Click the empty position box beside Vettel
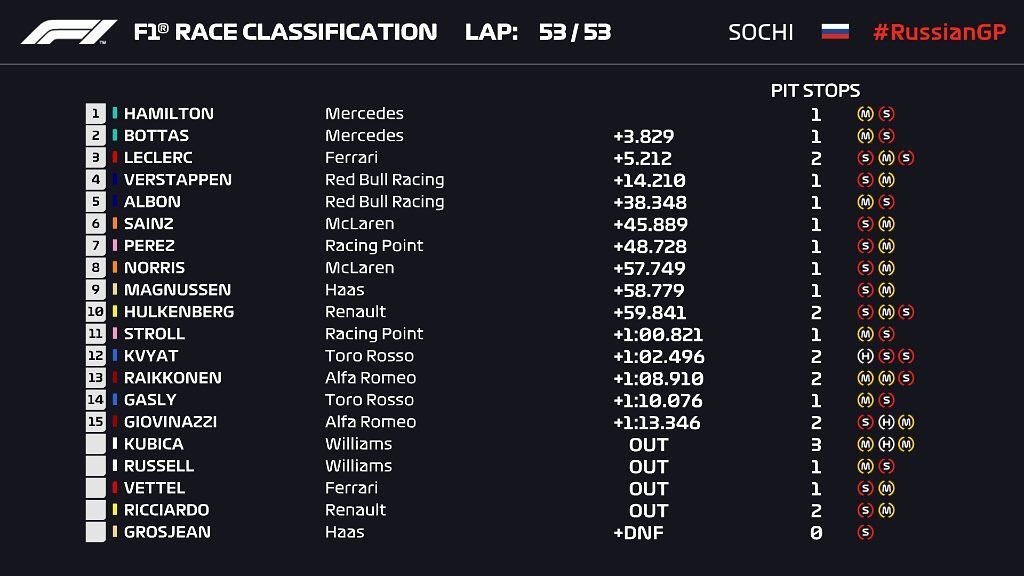The width and height of the screenshot is (1024, 576). click(x=95, y=488)
